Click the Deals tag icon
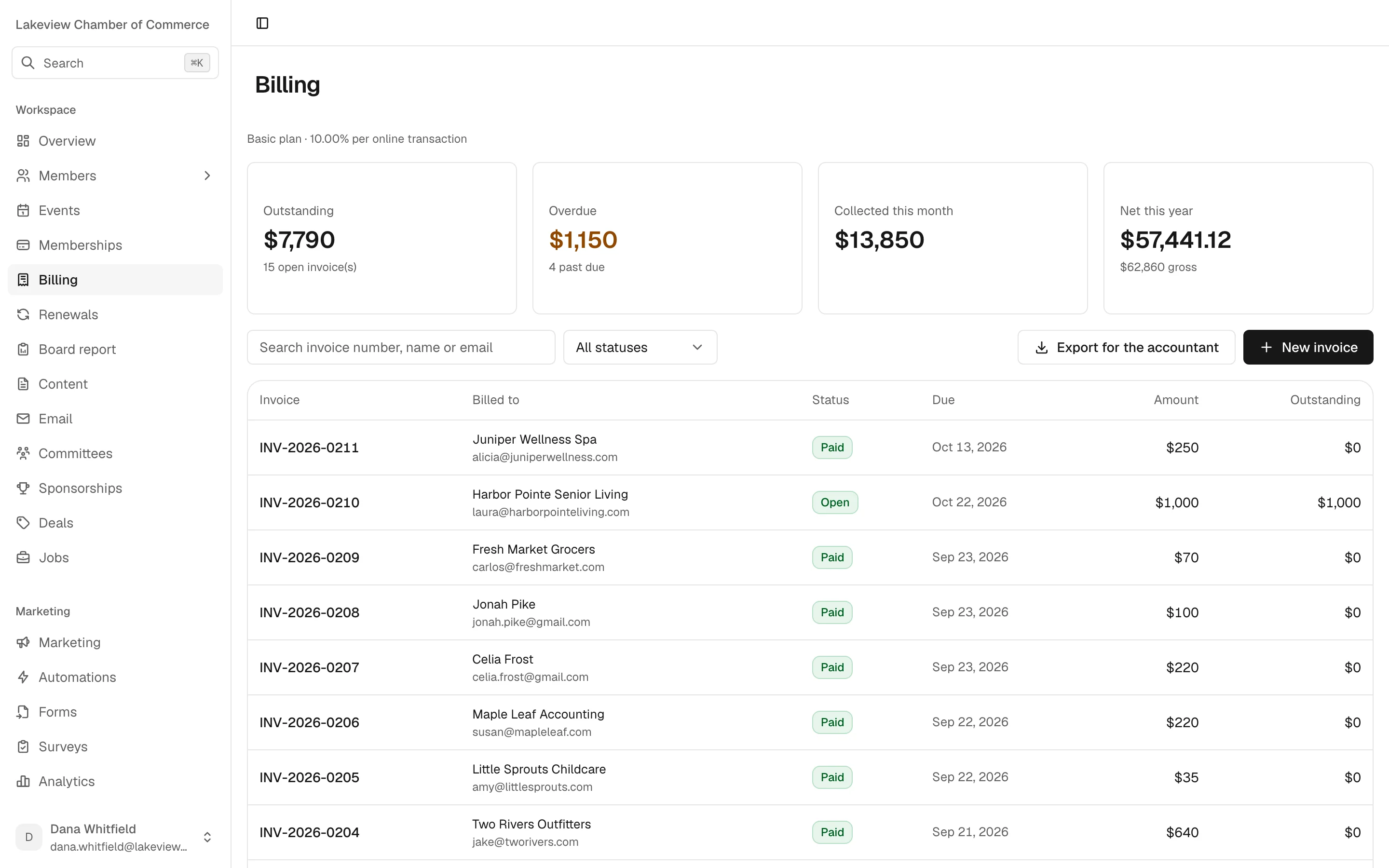This screenshot has width=1389, height=868. (x=23, y=523)
